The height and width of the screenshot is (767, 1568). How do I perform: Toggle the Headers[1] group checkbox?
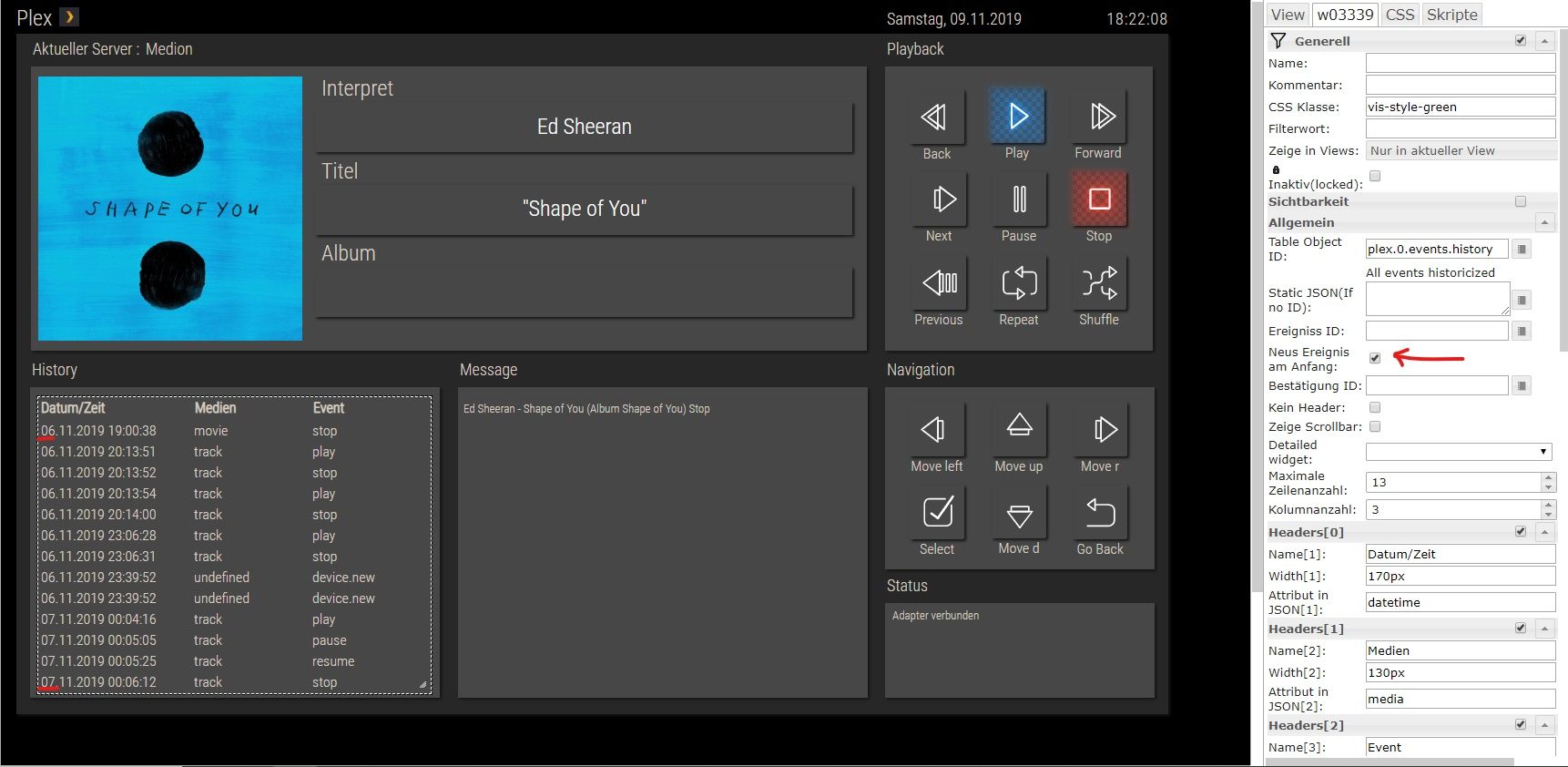click(x=1520, y=628)
